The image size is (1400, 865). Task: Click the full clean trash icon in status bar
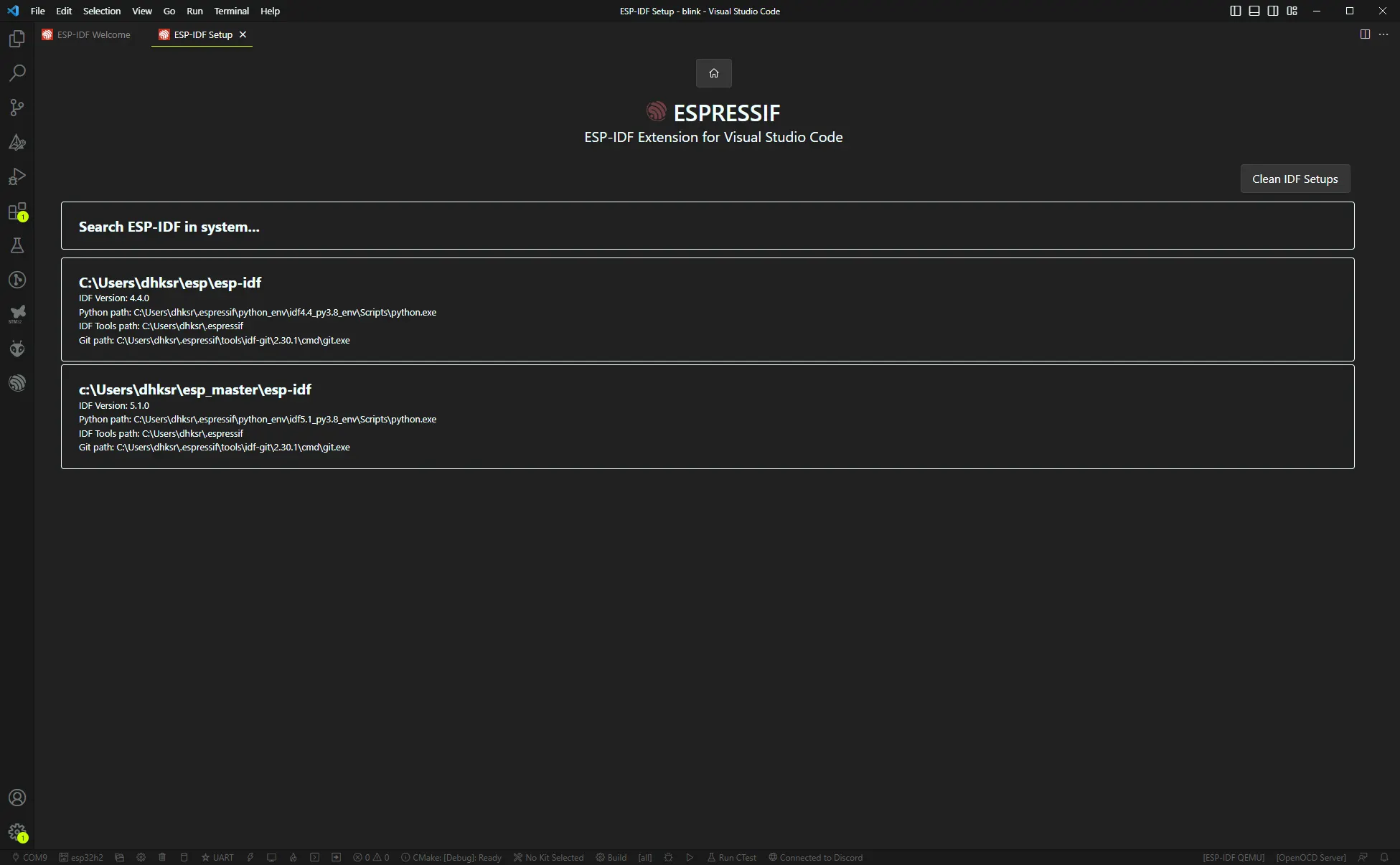pos(162,857)
